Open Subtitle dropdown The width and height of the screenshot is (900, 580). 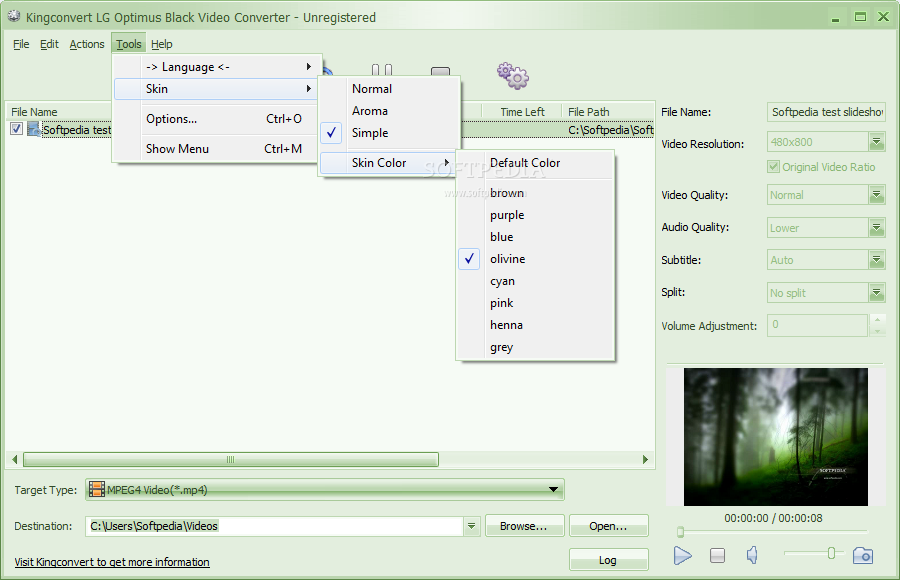pyautogui.click(x=876, y=260)
